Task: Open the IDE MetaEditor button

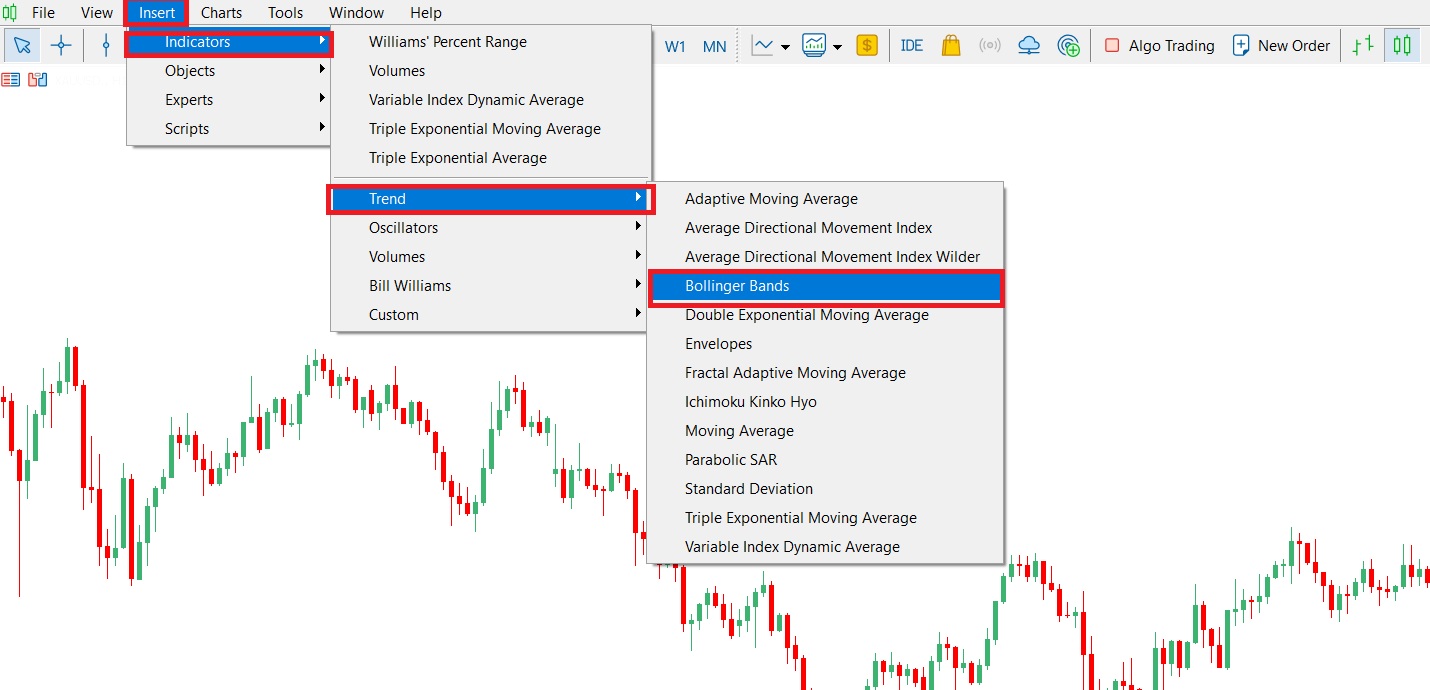Action: pyautogui.click(x=912, y=45)
